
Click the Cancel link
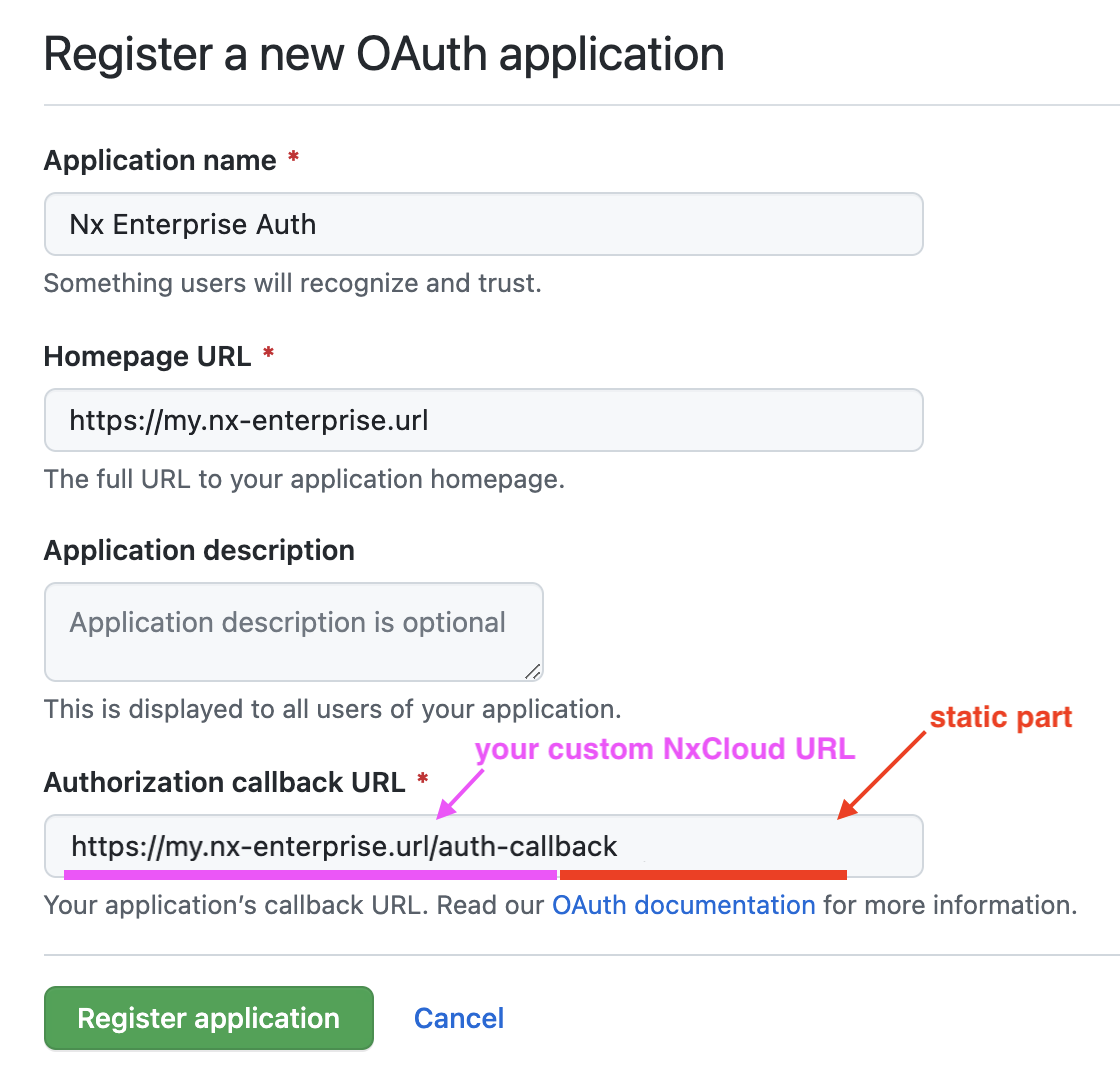(459, 1018)
